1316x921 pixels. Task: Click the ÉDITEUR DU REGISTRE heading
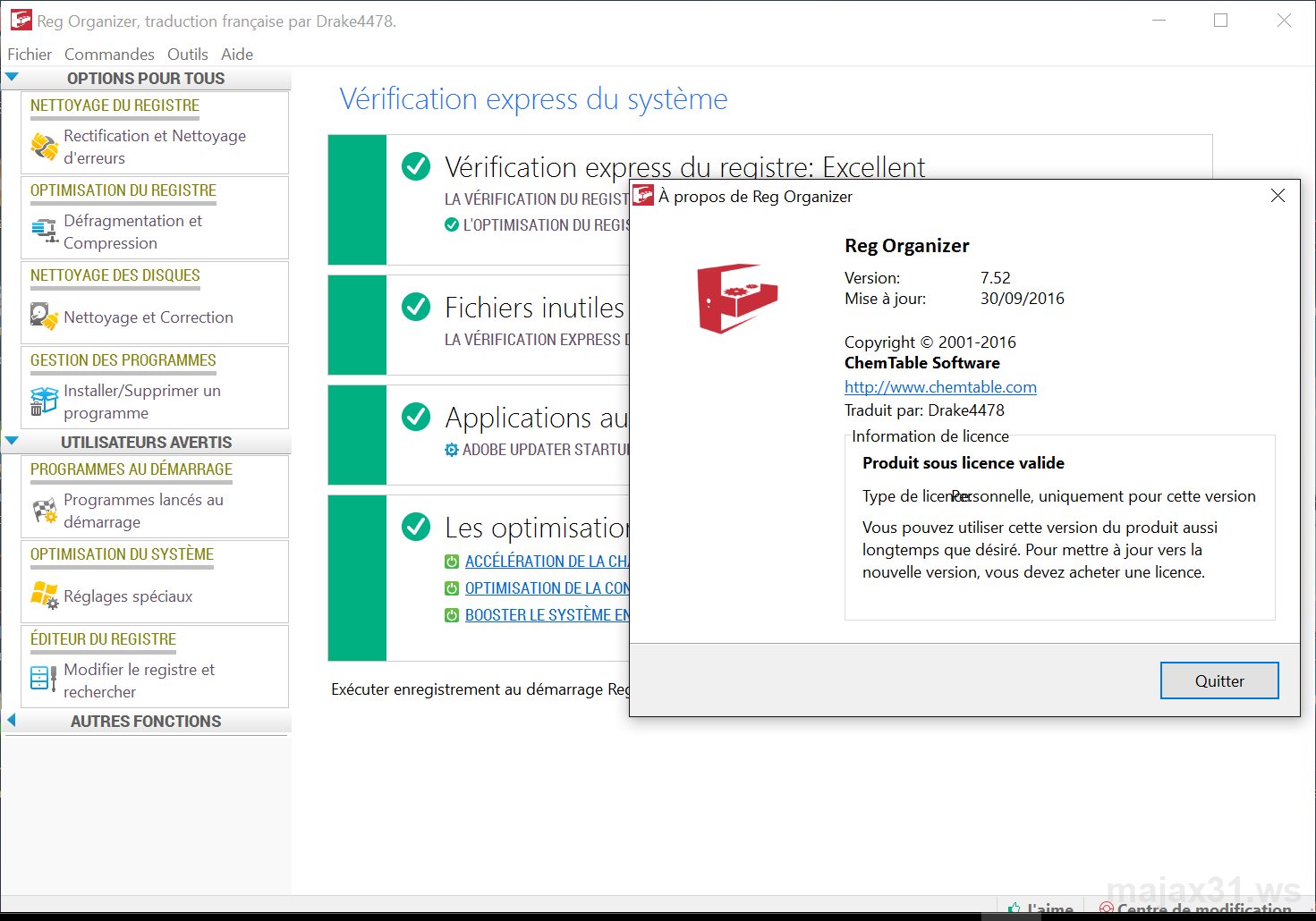[103, 639]
